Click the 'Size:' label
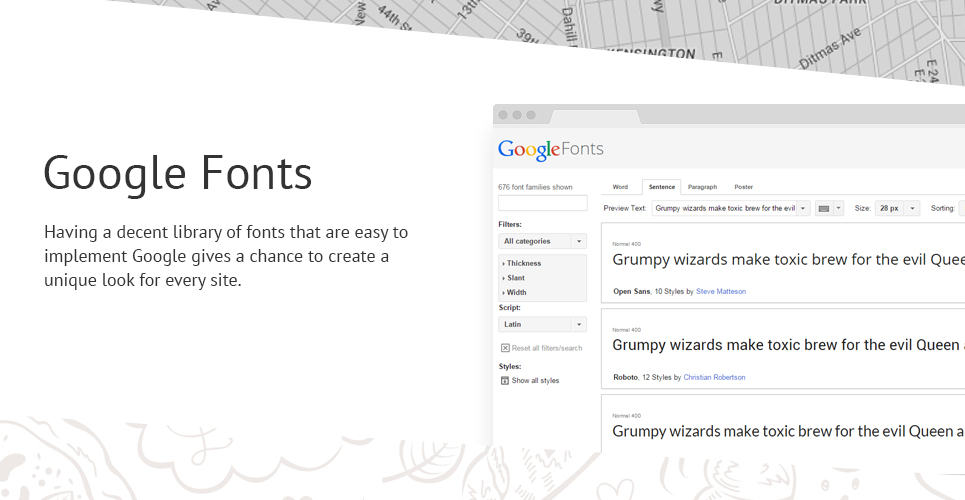This screenshot has width=965, height=500. coord(862,209)
